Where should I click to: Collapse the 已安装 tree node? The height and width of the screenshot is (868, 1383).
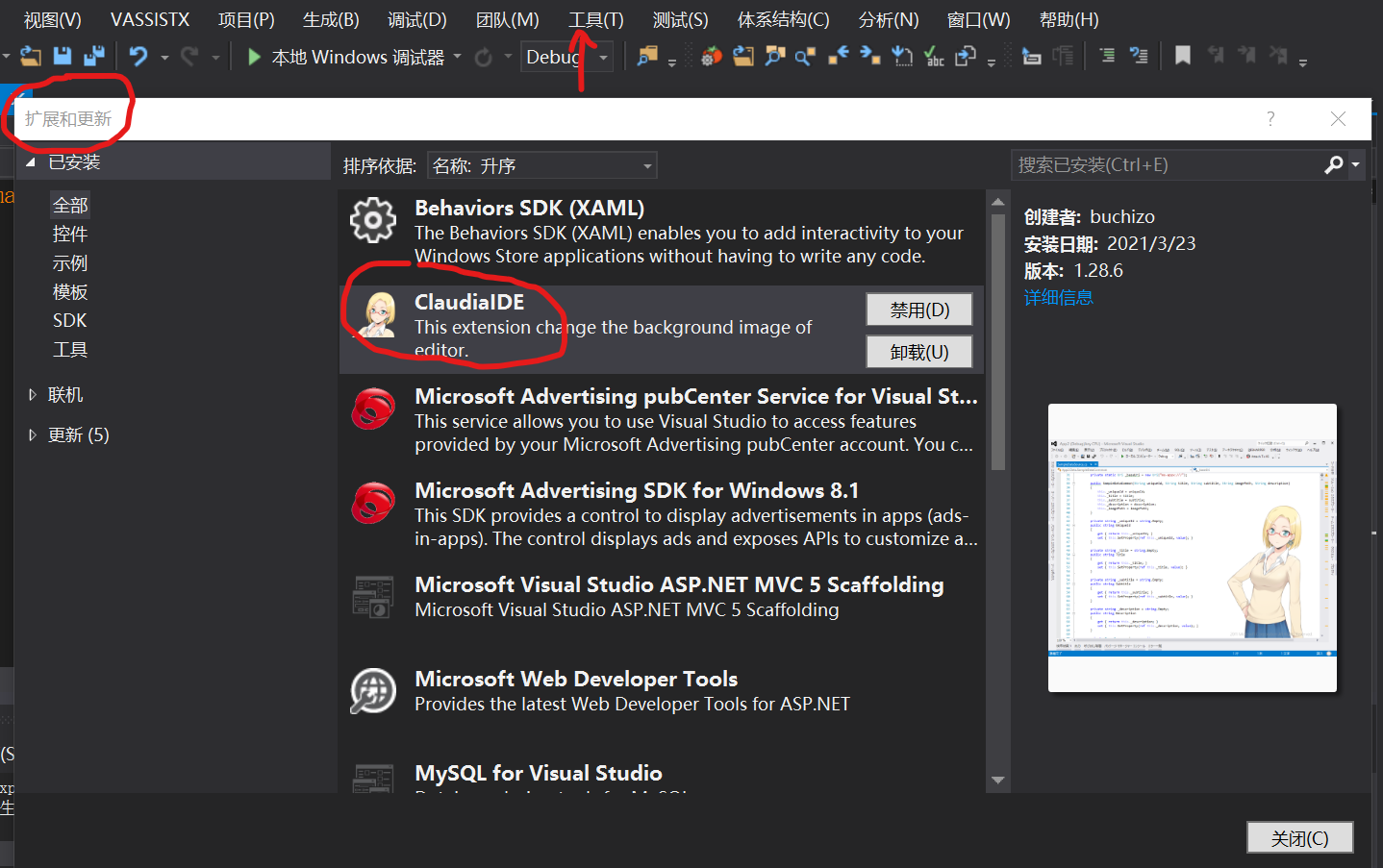point(30,162)
